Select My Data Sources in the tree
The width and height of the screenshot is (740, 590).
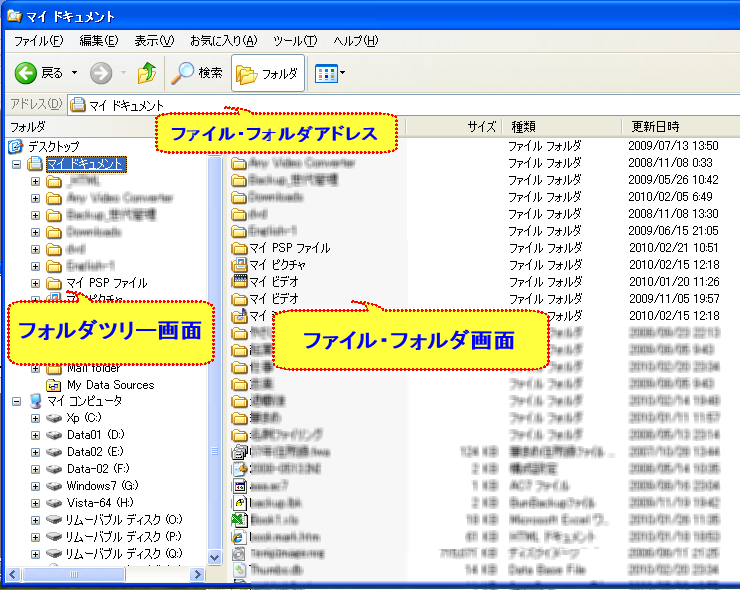pyautogui.click(x=110, y=385)
